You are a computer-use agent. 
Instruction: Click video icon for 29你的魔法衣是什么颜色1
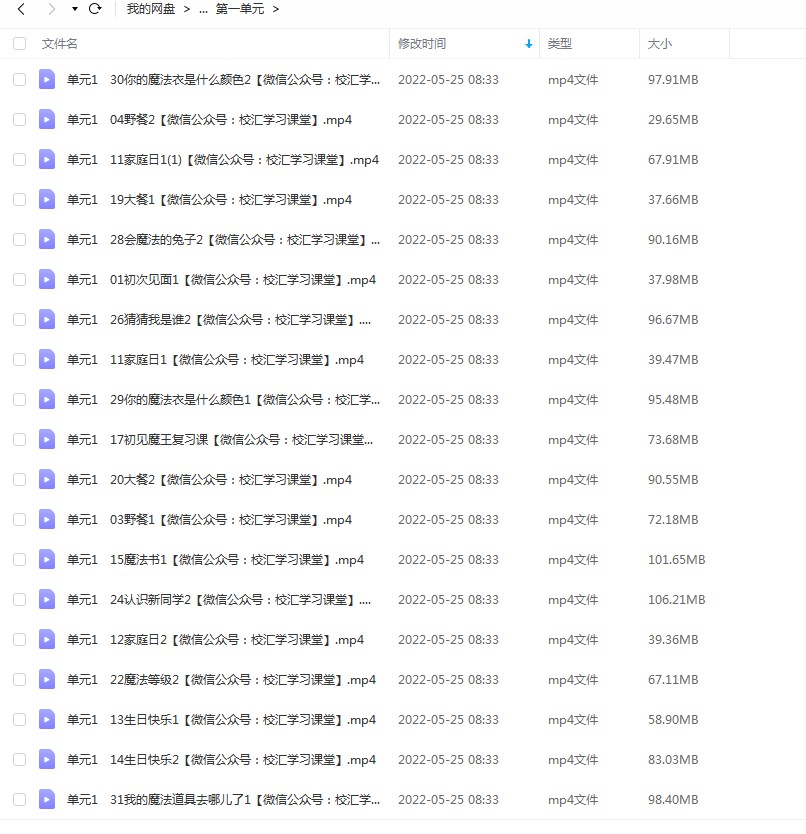[x=47, y=399]
